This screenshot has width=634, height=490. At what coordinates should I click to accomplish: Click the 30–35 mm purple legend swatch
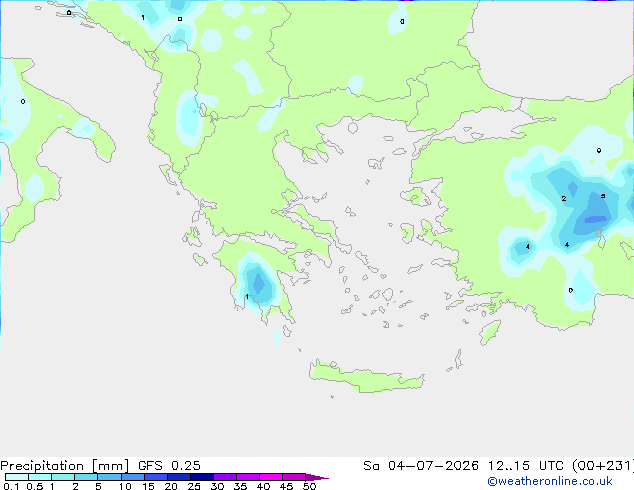224,477
